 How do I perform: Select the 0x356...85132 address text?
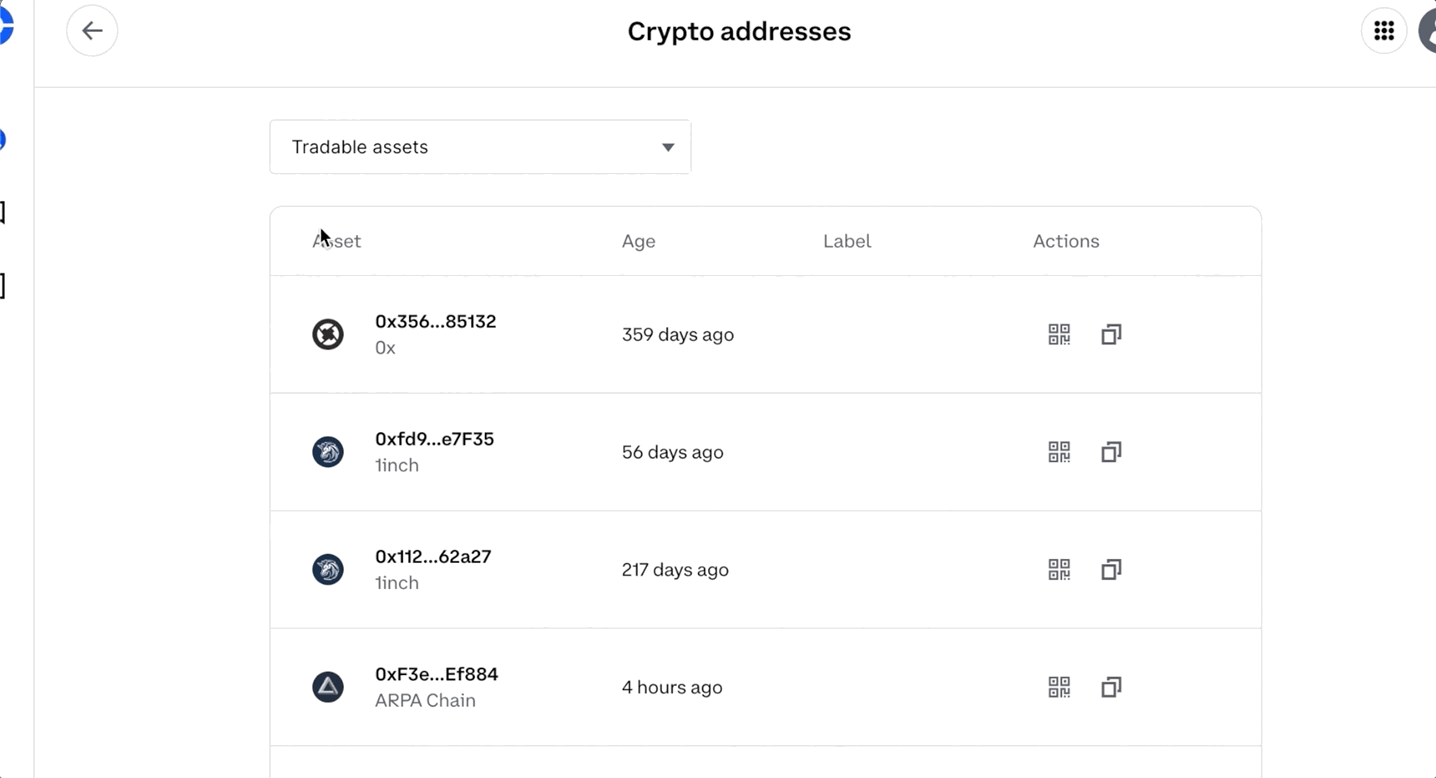click(435, 321)
